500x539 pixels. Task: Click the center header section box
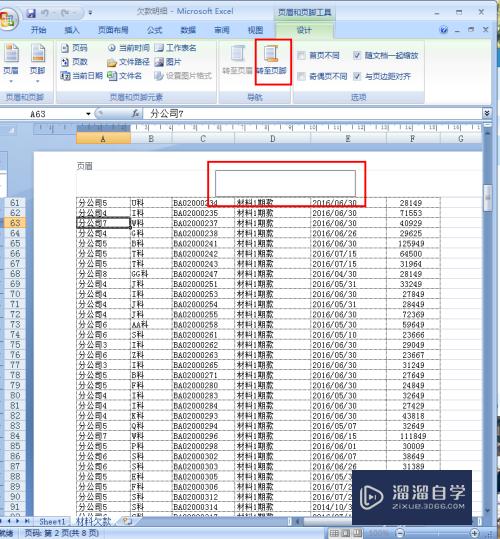[285, 183]
